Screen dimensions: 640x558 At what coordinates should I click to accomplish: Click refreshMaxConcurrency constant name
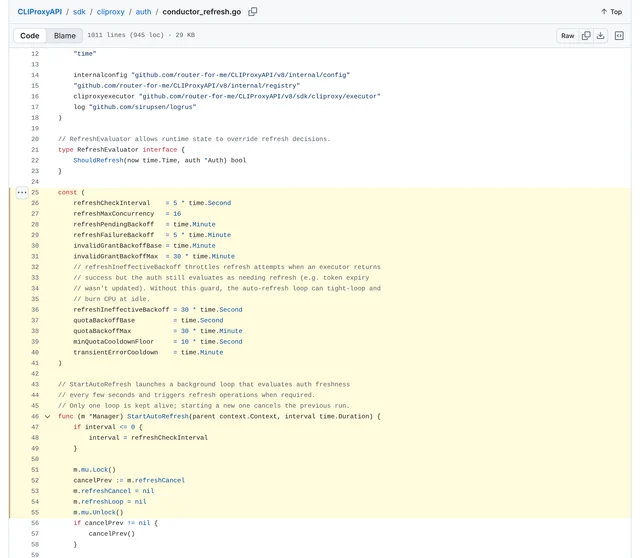(x=114, y=213)
